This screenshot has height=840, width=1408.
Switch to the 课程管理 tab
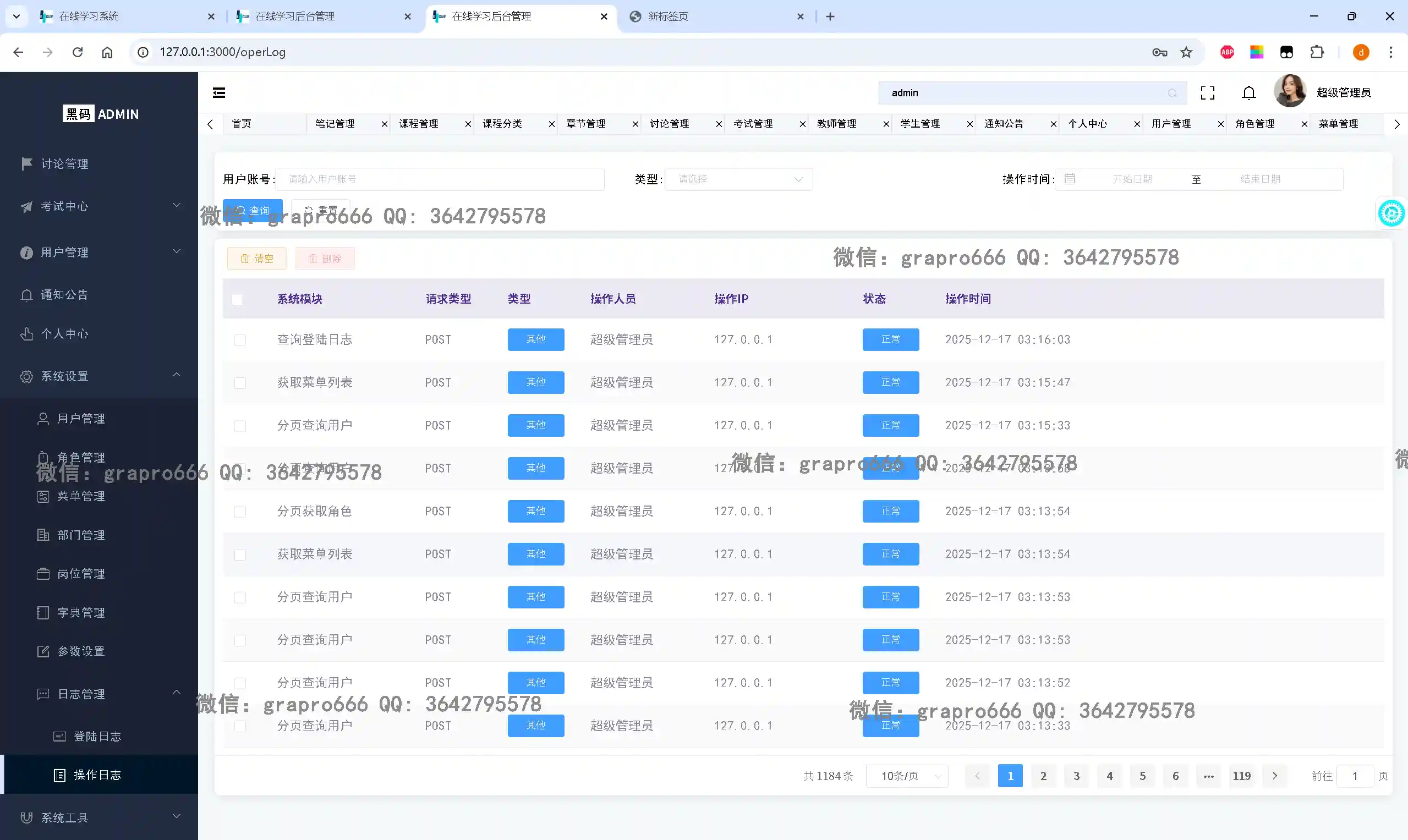click(418, 124)
